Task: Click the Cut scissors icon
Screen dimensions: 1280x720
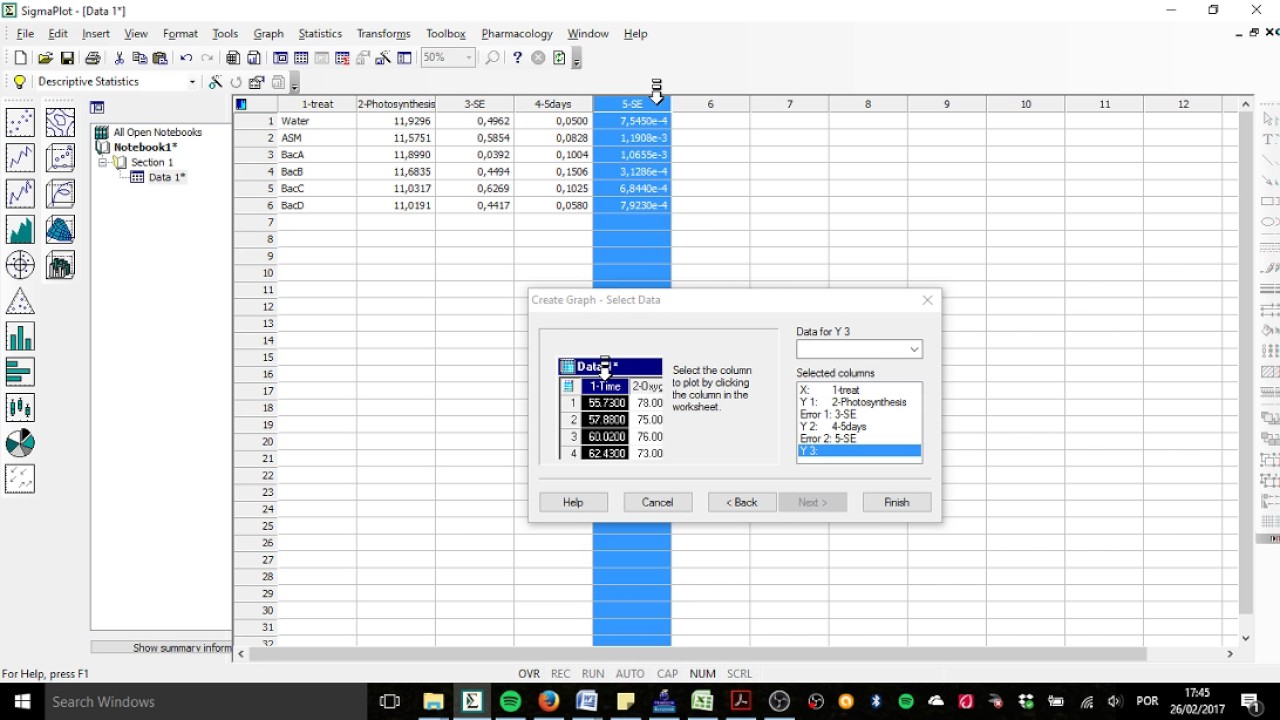Action: pos(119,58)
